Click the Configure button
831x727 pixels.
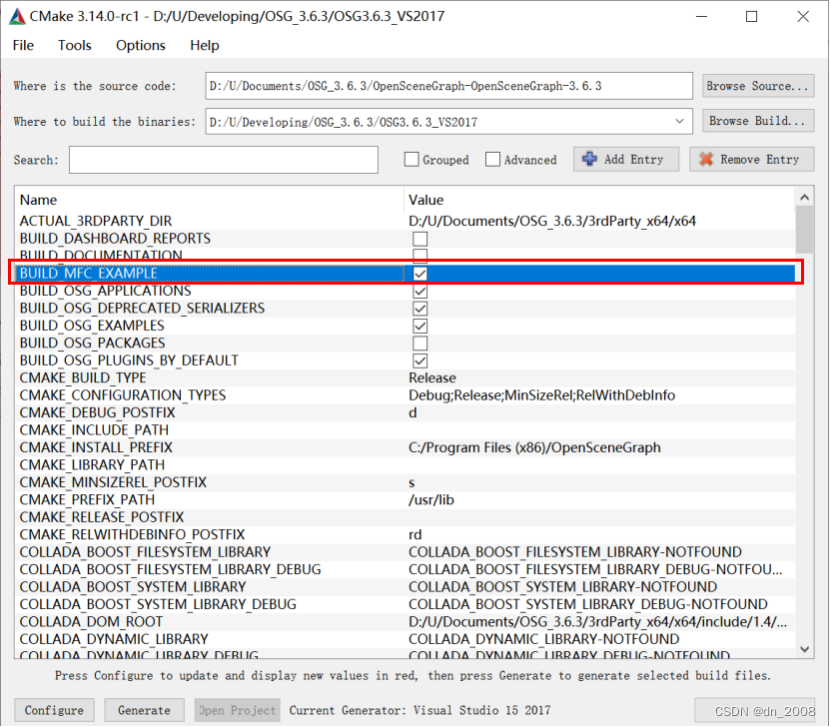click(x=54, y=710)
